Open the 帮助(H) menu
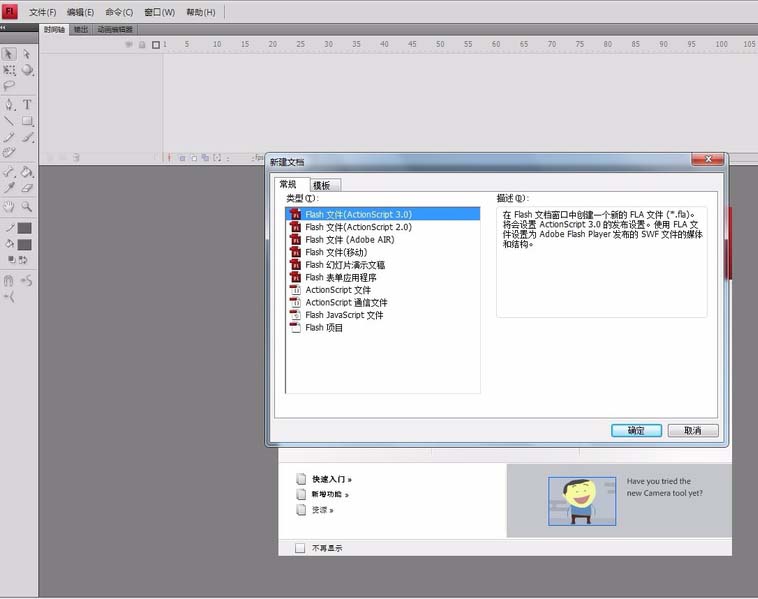Viewport: 758px width, 599px height. (x=201, y=12)
